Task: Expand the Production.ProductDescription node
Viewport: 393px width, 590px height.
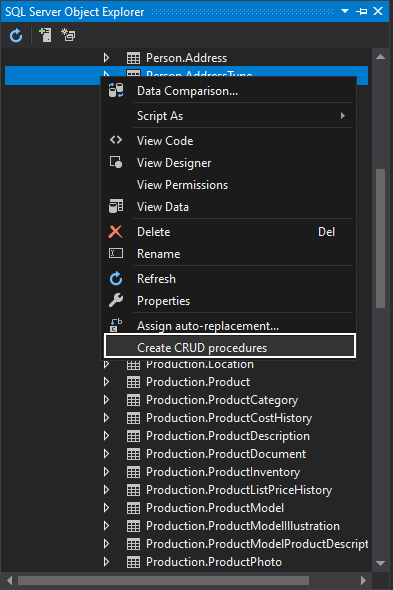Action: tap(107, 436)
